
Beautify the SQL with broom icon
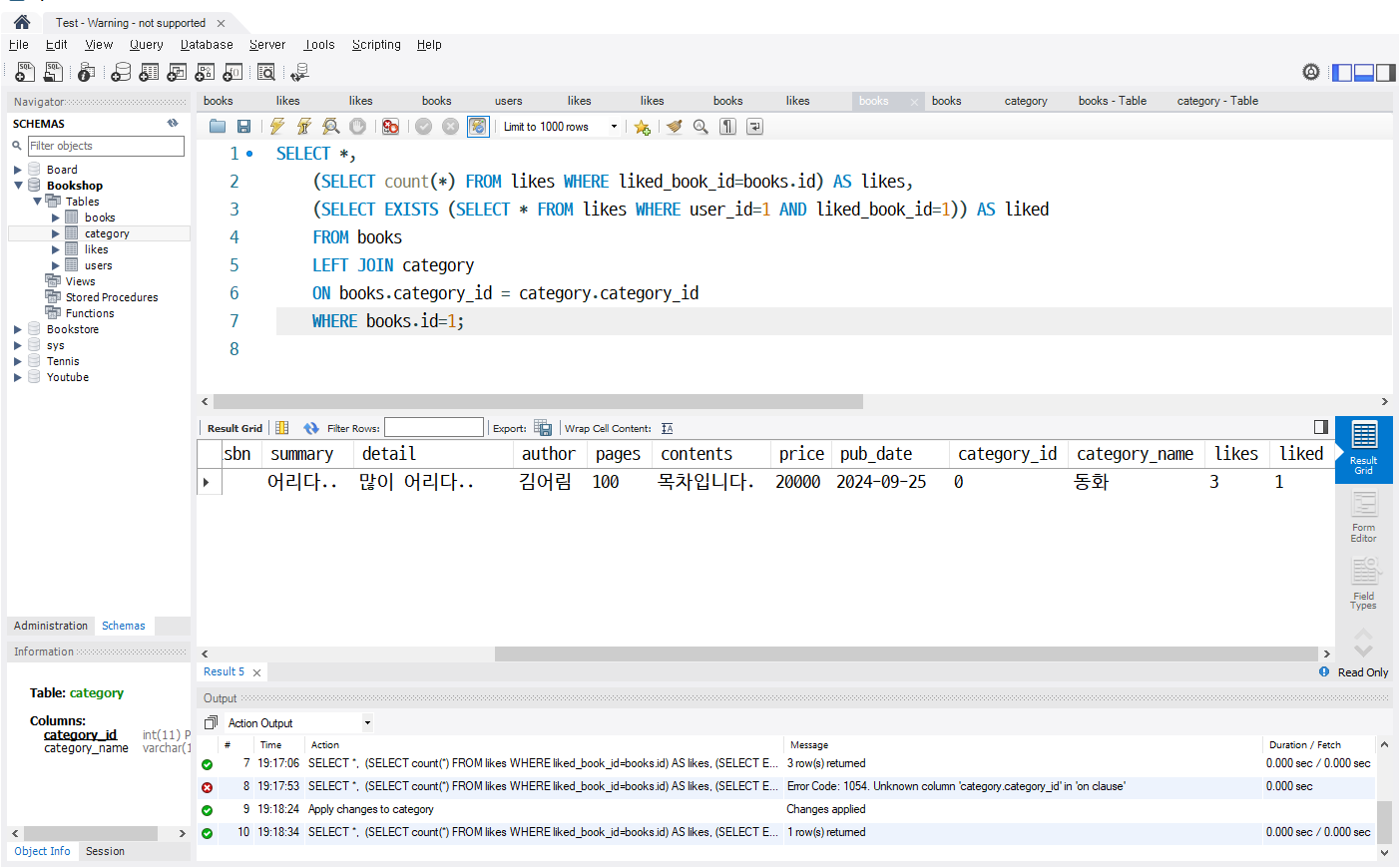tap(674, 127)
